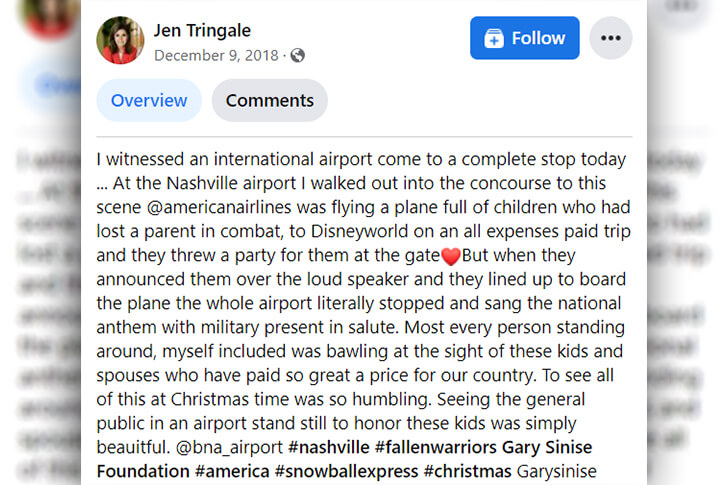This screenshot has height=485, width=728.
Task: Open Jen Tringale's profile picture
Action: click(x=120, y=40)
